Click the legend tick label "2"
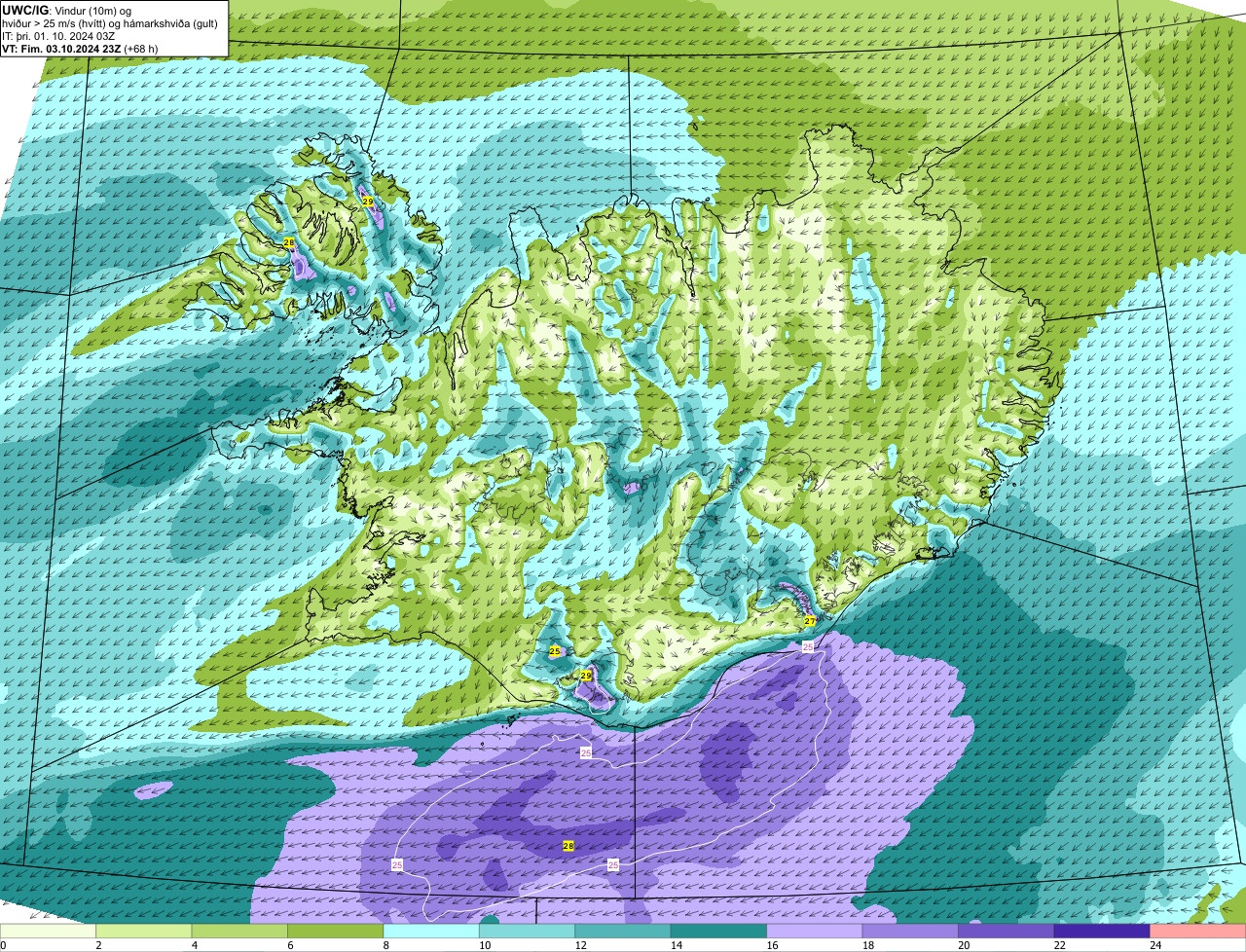Screen dimensions: 1246x952 [x=98, y=945]
